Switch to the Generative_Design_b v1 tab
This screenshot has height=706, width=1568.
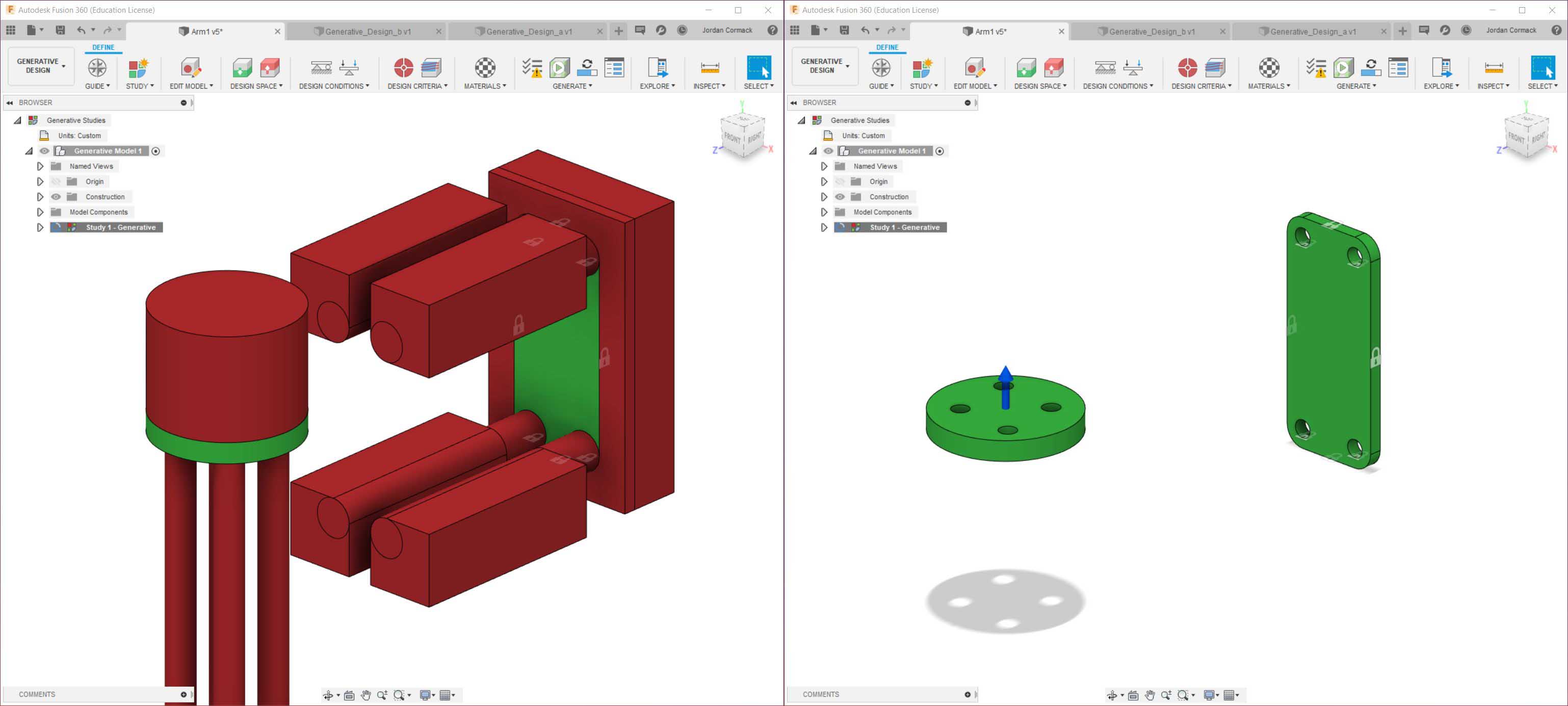(x=368, y=31)
